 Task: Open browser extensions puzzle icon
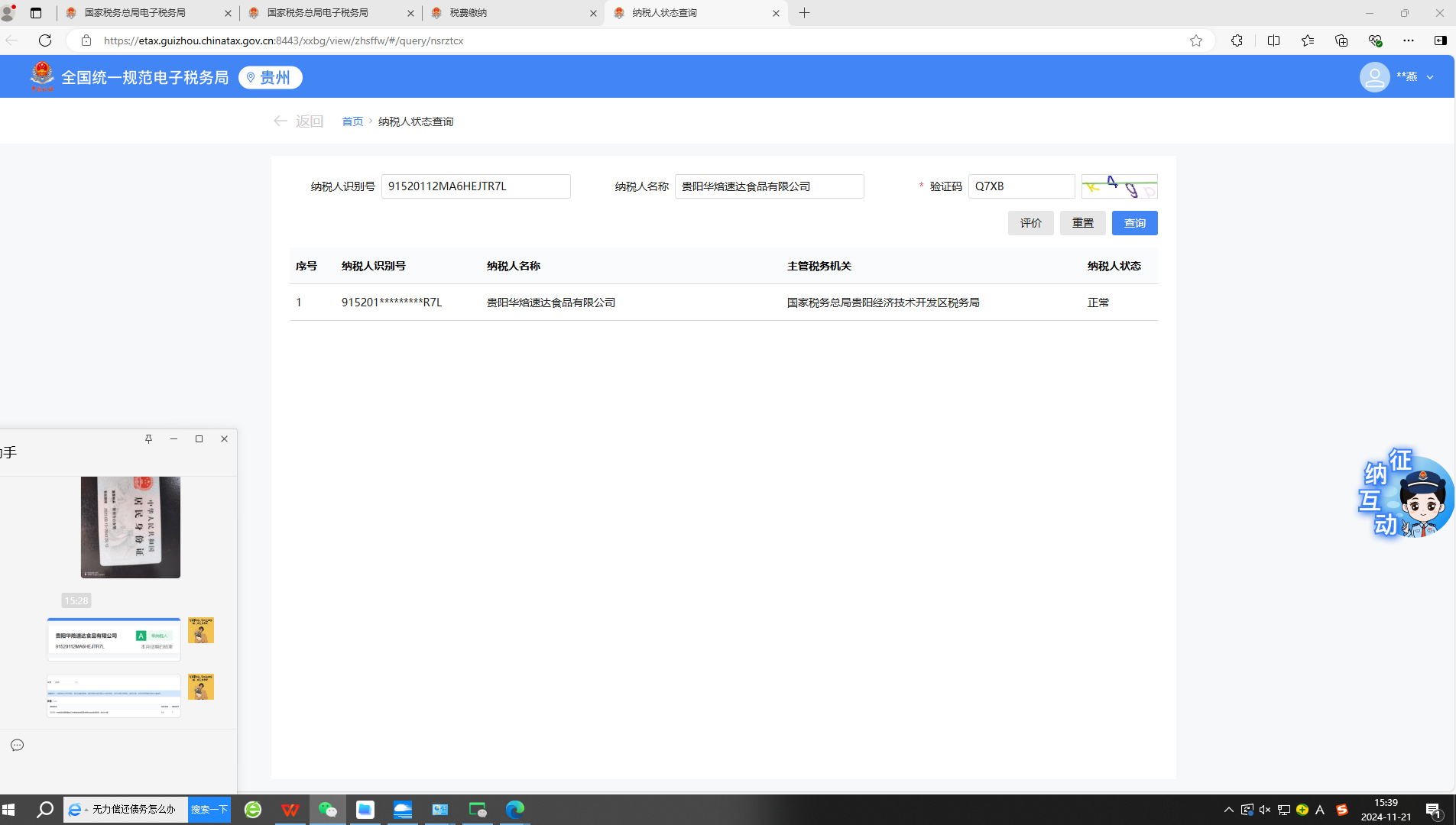(x=1237, y=40)
